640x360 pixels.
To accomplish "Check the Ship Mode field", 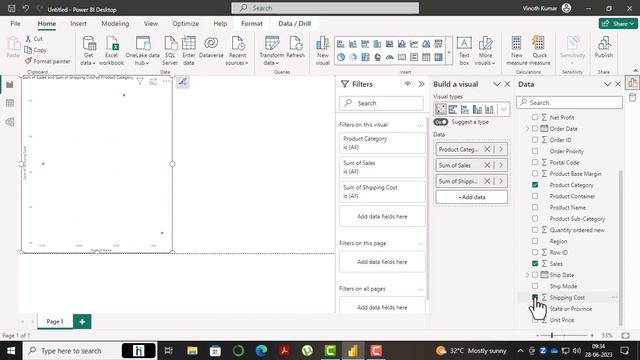I will click(535, 286).
